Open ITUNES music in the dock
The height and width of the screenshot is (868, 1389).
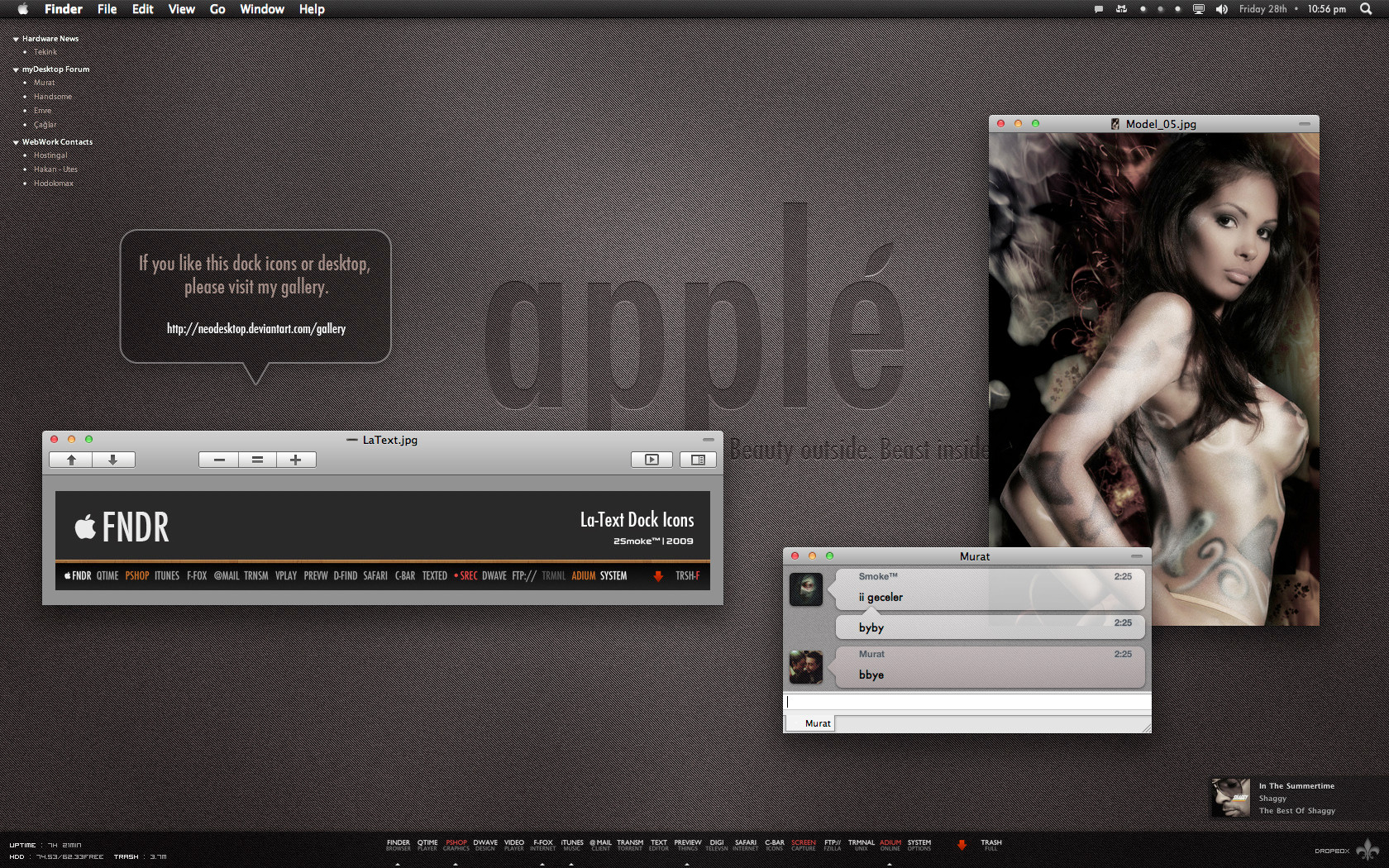point(572,845)
